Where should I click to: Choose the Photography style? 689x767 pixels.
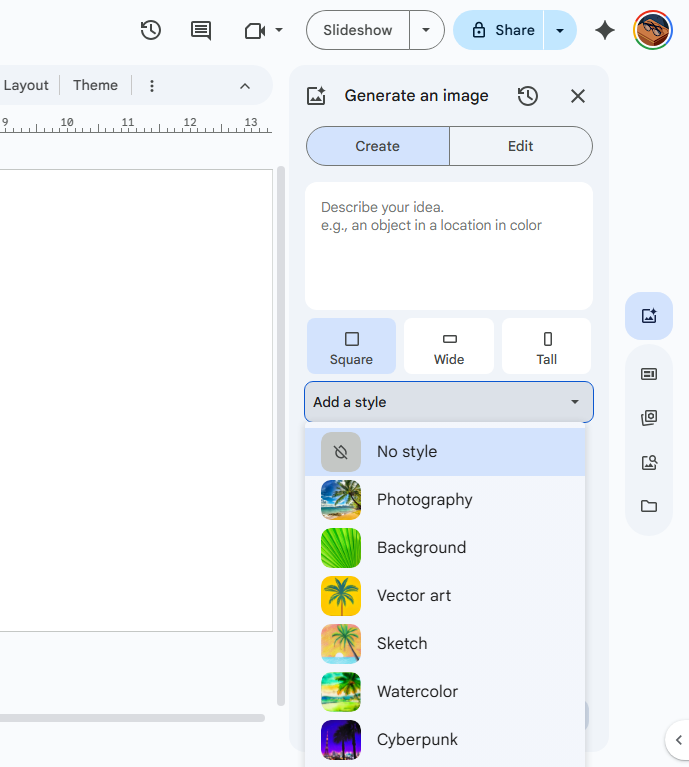(x=445, y=499)
